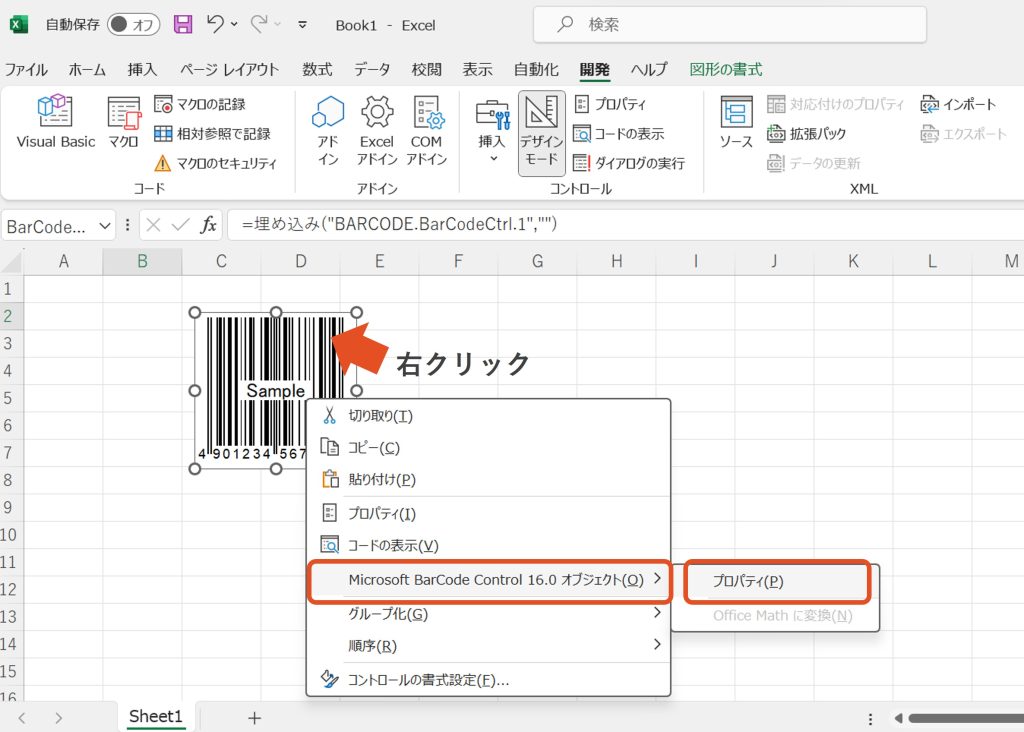Open the Macros (マクロ) dialog
Screen dimensions: 1024x732
(x=123, y=122)
